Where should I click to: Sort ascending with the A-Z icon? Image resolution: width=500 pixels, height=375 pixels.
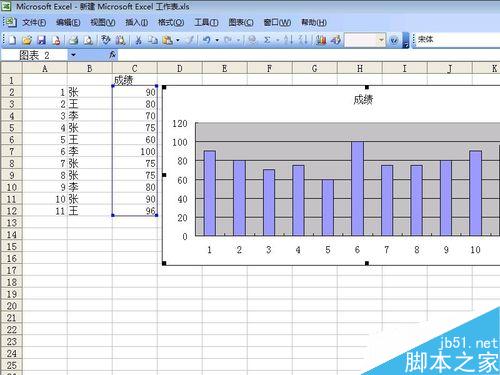pyautogui.click(x=288, y=40)
